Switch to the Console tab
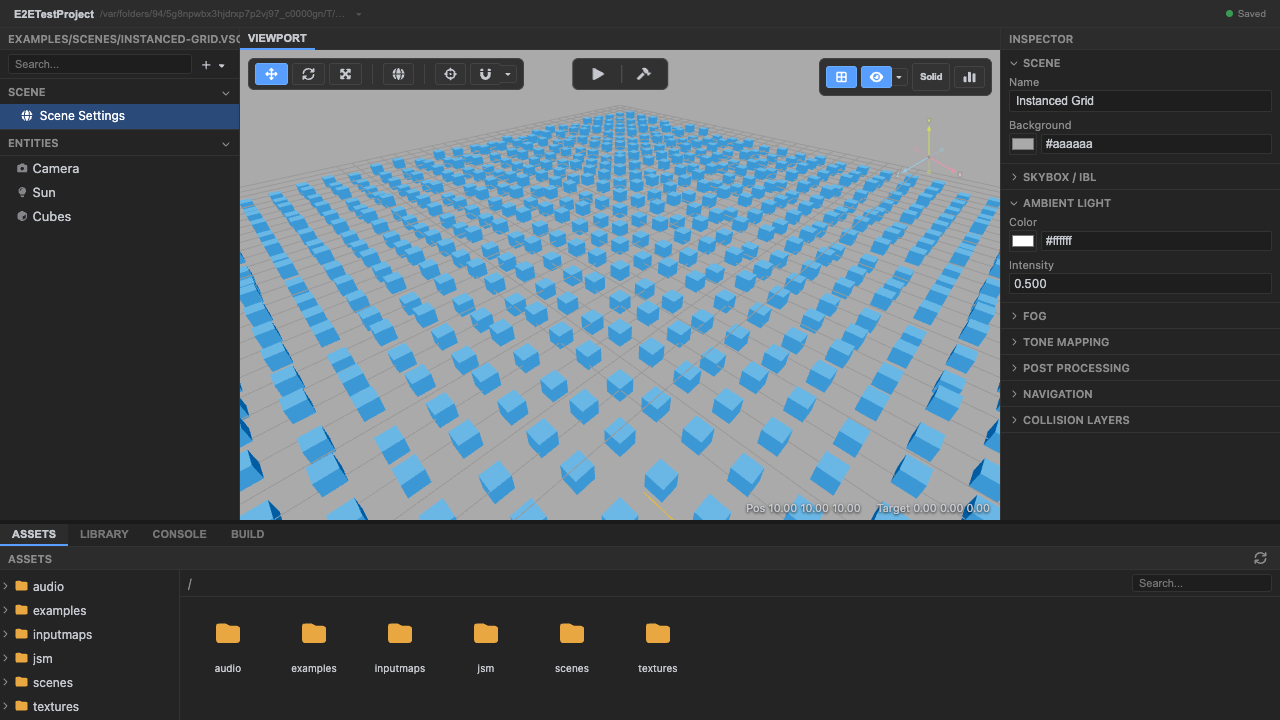This screenshot has width=1280, height=720. (x=179, y=534)
